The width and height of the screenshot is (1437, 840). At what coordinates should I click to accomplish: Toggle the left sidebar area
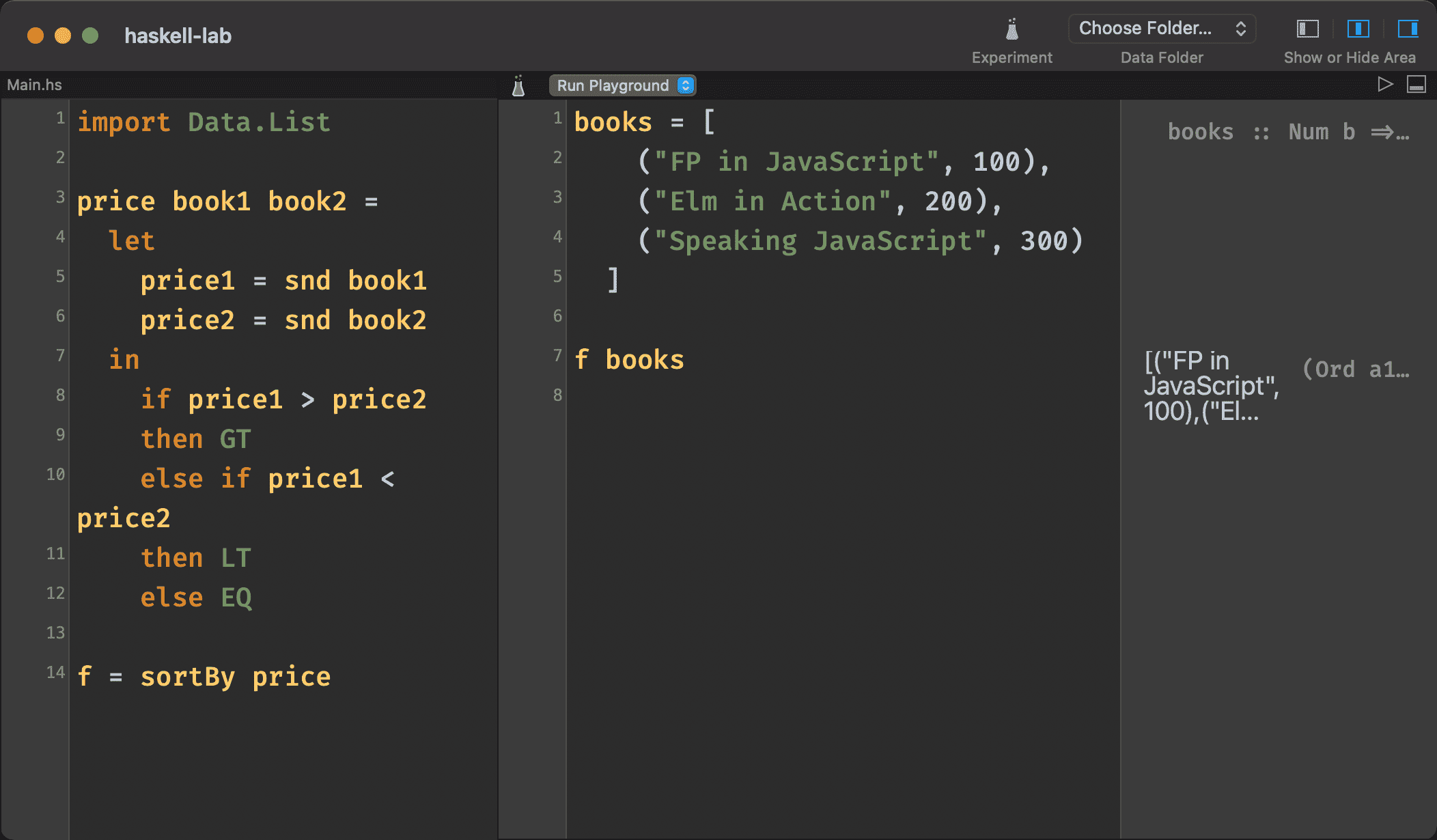pyautogui.click(x=1307, y=29)
